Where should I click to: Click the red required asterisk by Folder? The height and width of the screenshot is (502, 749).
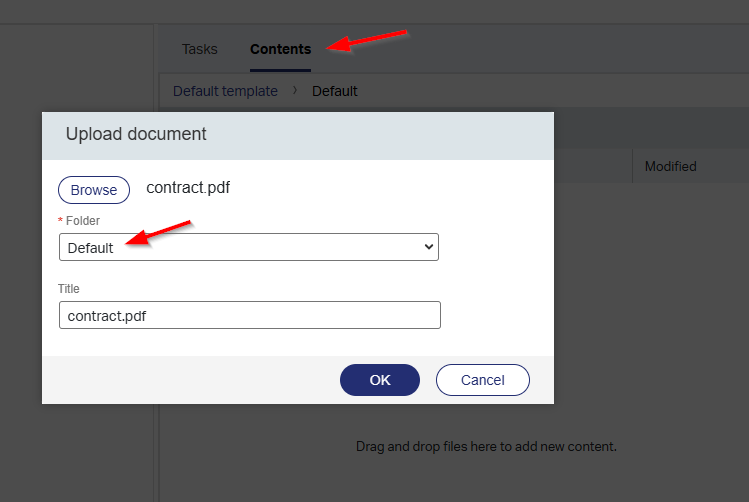60,220
